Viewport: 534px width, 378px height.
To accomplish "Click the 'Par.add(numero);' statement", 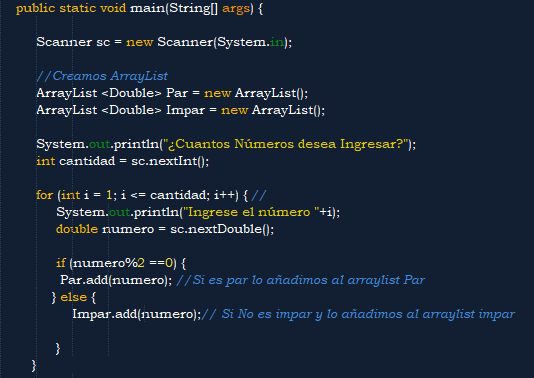I will 116,280.
